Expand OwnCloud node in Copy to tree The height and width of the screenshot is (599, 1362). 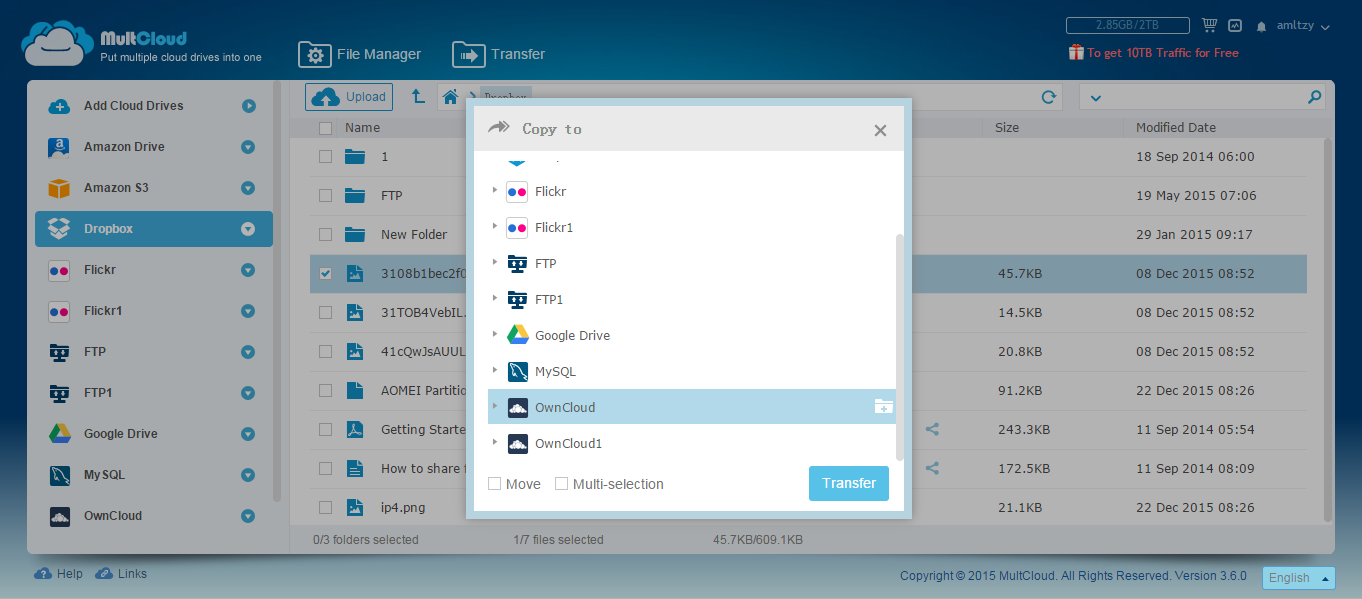pyautogui.click(x=495, y=406)
